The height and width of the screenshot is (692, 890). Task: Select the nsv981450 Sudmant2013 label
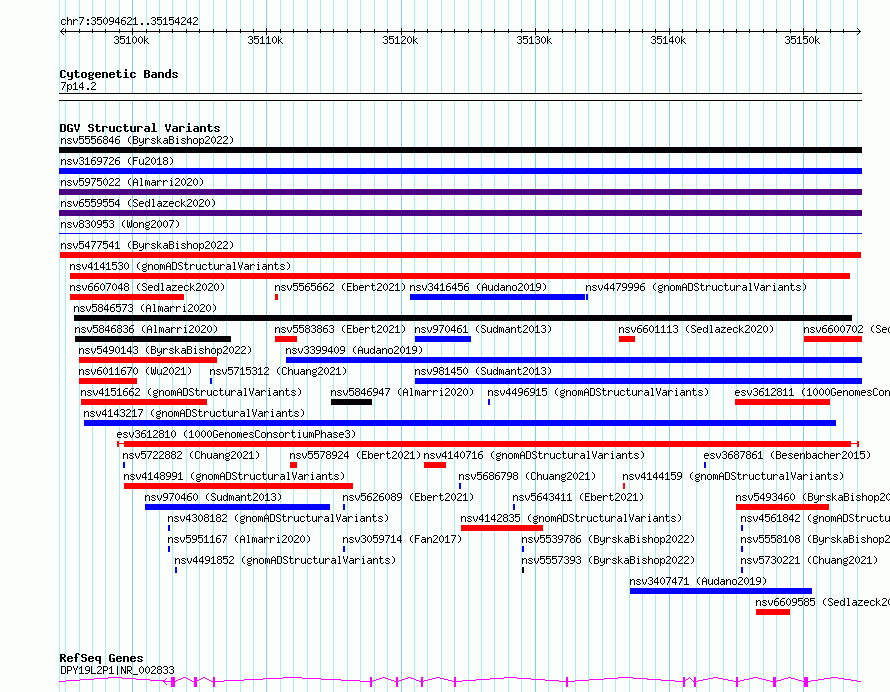483,371
